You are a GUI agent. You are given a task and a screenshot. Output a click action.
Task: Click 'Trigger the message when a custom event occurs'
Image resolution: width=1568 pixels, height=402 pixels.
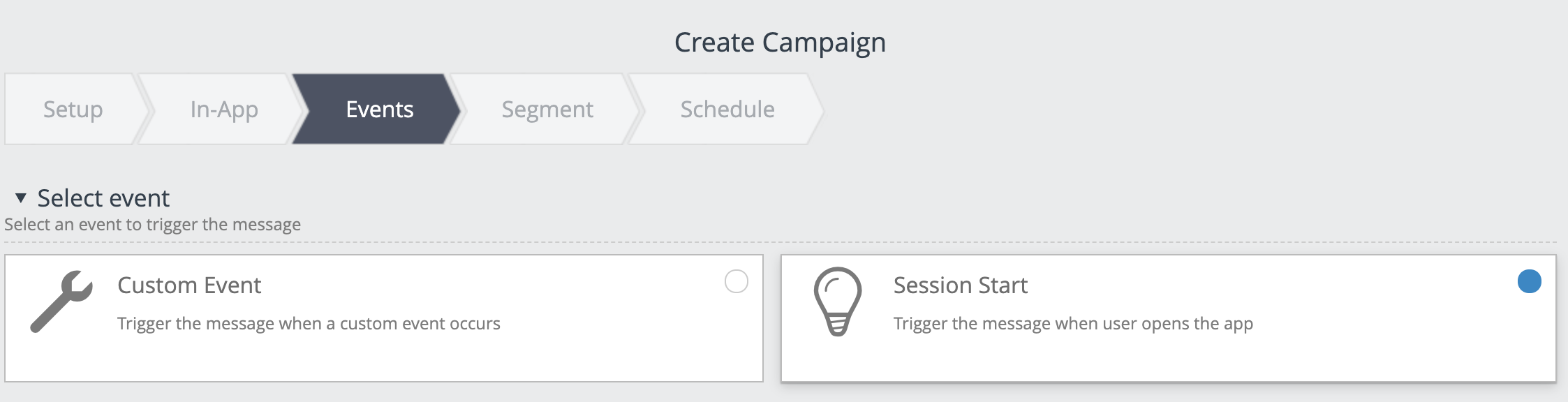[x=309, y=324]
